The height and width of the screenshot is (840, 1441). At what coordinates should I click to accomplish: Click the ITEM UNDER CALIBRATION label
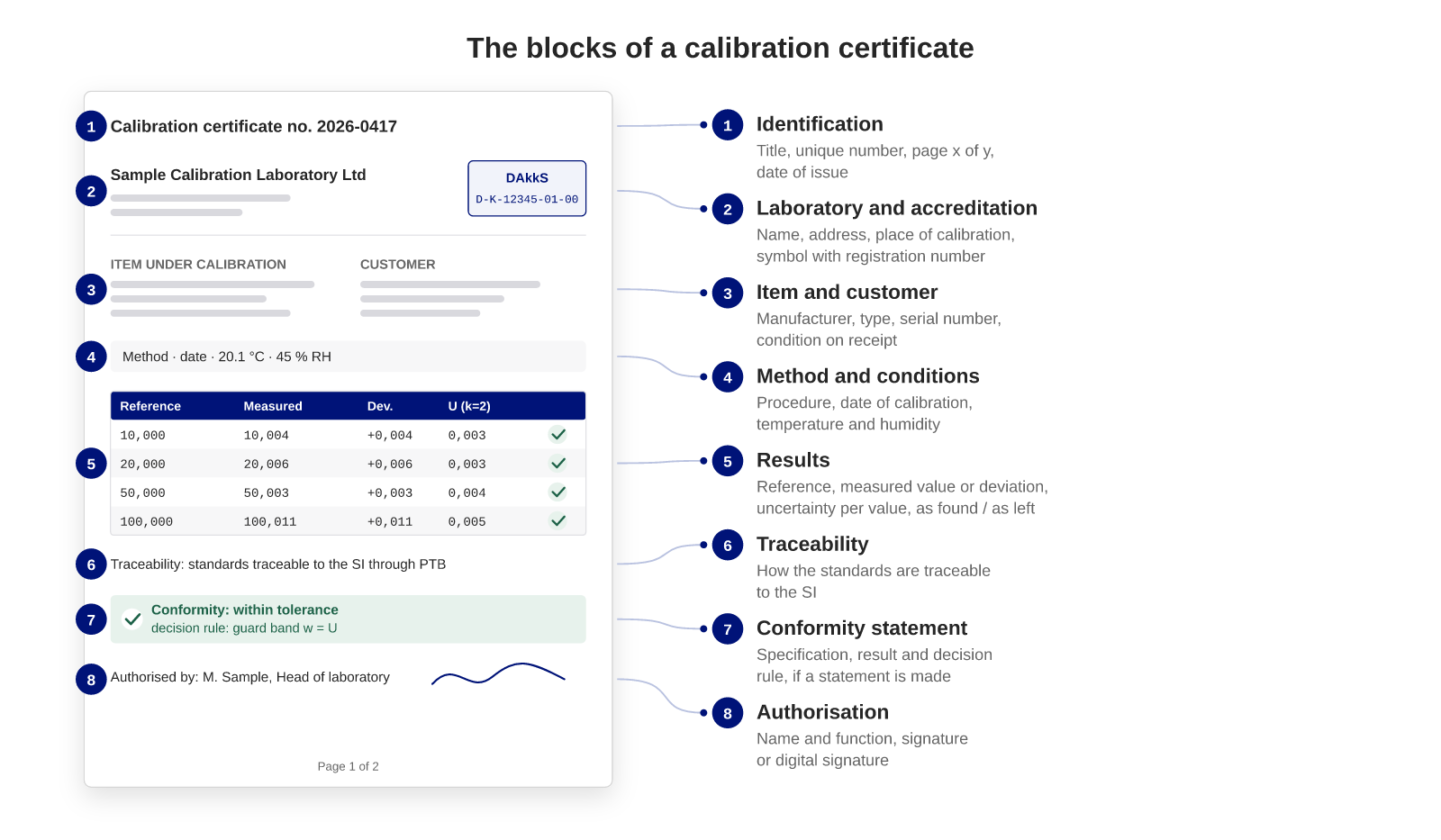point(198,265)
